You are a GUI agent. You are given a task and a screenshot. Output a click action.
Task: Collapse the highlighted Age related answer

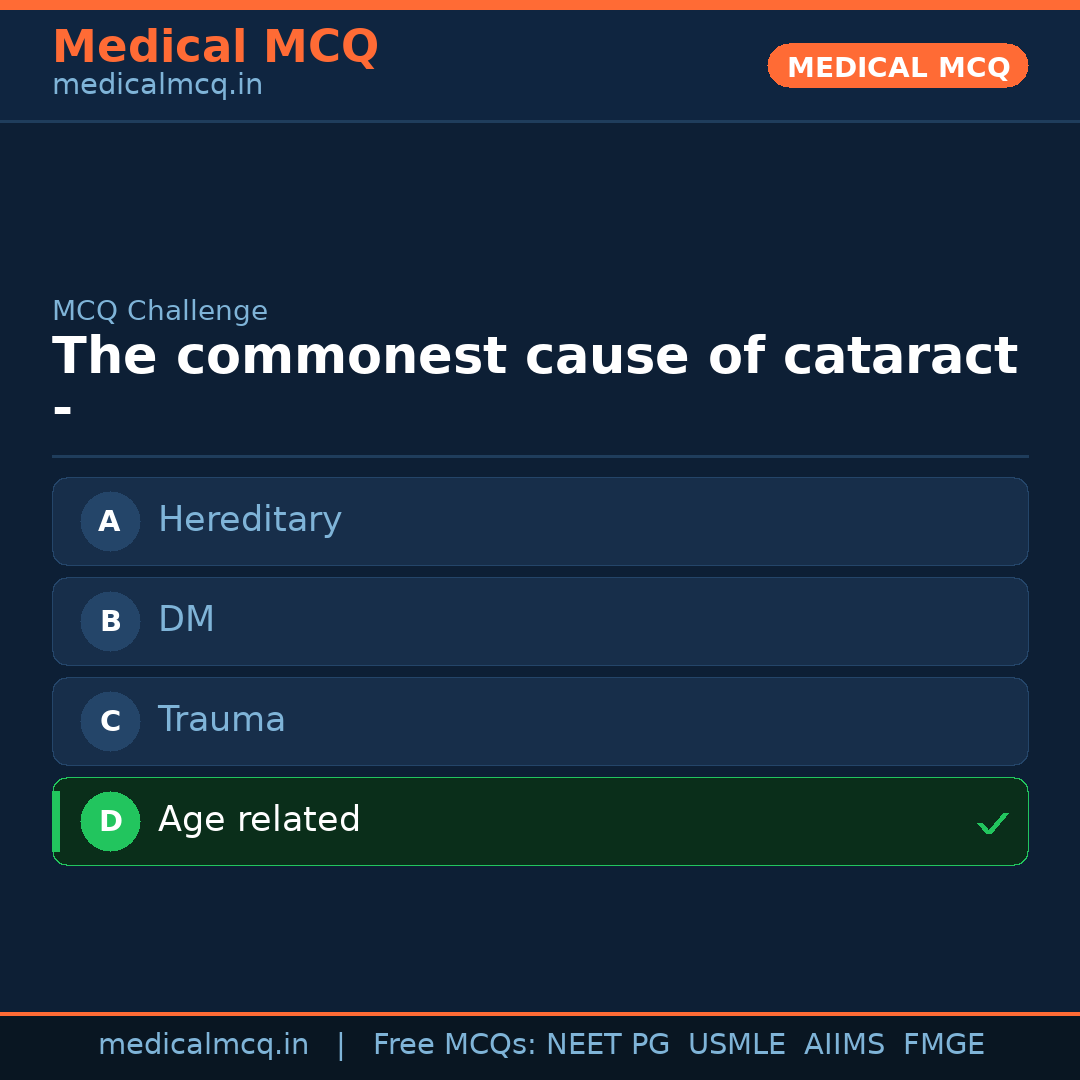[540, 821]
